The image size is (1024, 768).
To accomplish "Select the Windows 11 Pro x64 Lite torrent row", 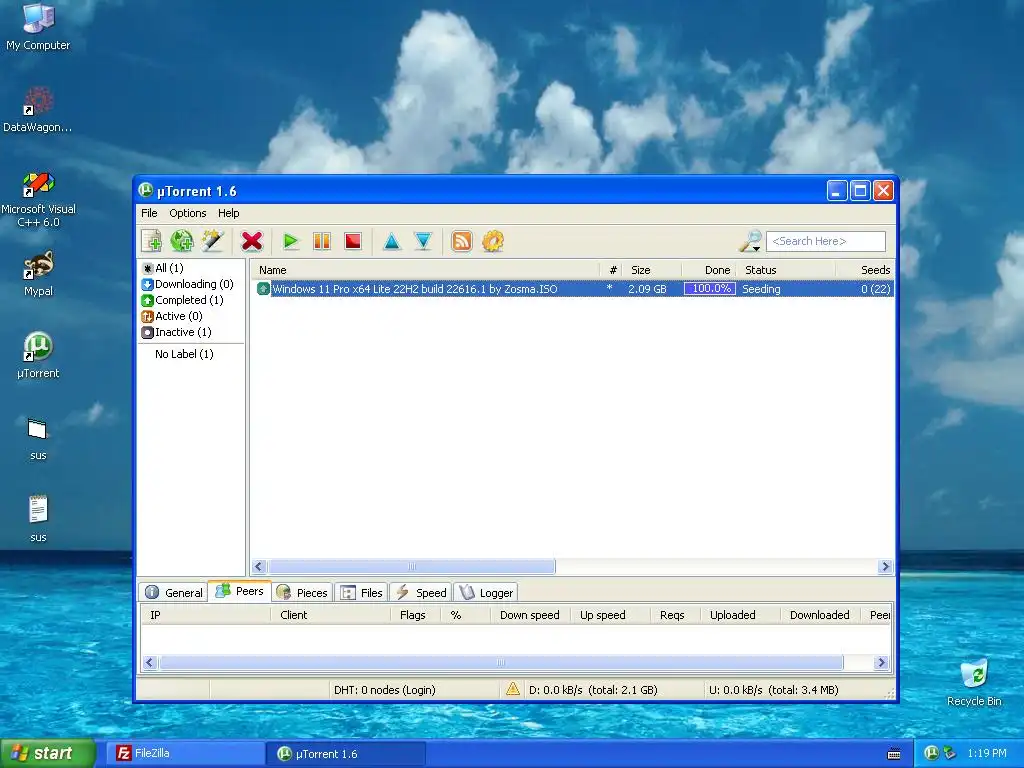I will click(573, 289).
